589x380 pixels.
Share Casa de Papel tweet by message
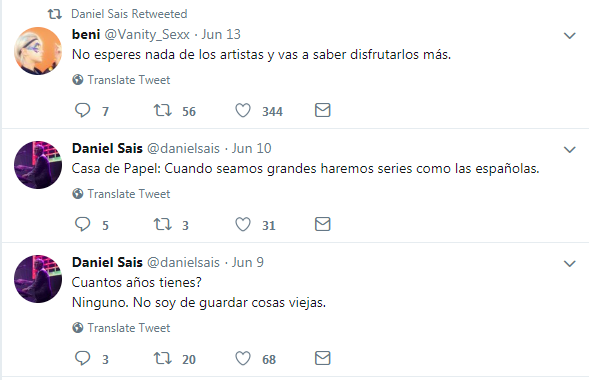[x=322, y=224]
